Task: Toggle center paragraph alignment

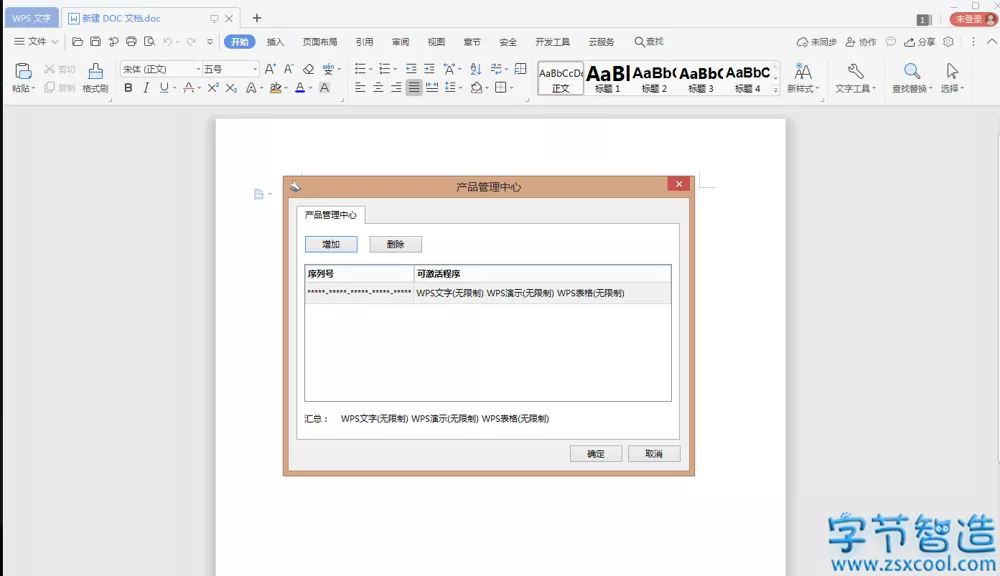Action: [x=378, y=87]
